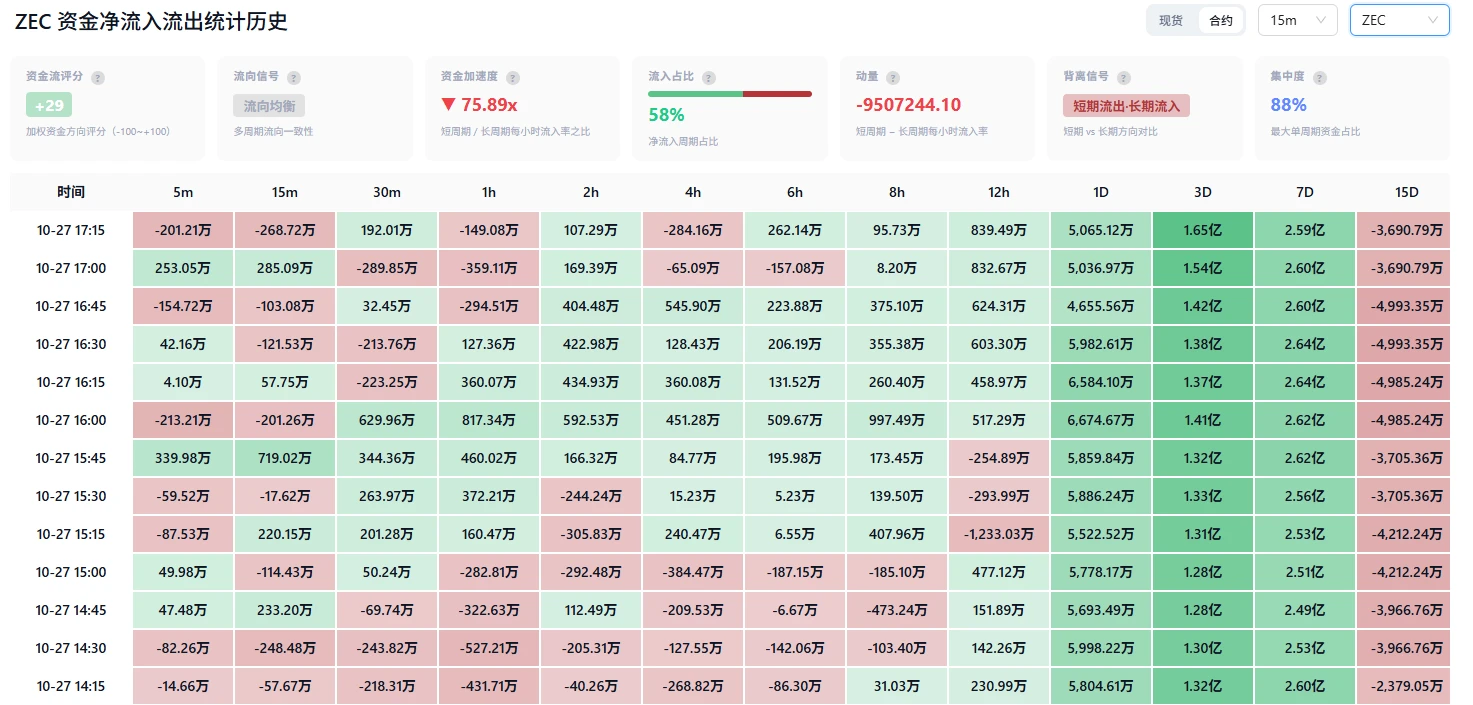Click help icon next to 资金加速度
The image size is (1473, 705).
click(x=513, y=77)
